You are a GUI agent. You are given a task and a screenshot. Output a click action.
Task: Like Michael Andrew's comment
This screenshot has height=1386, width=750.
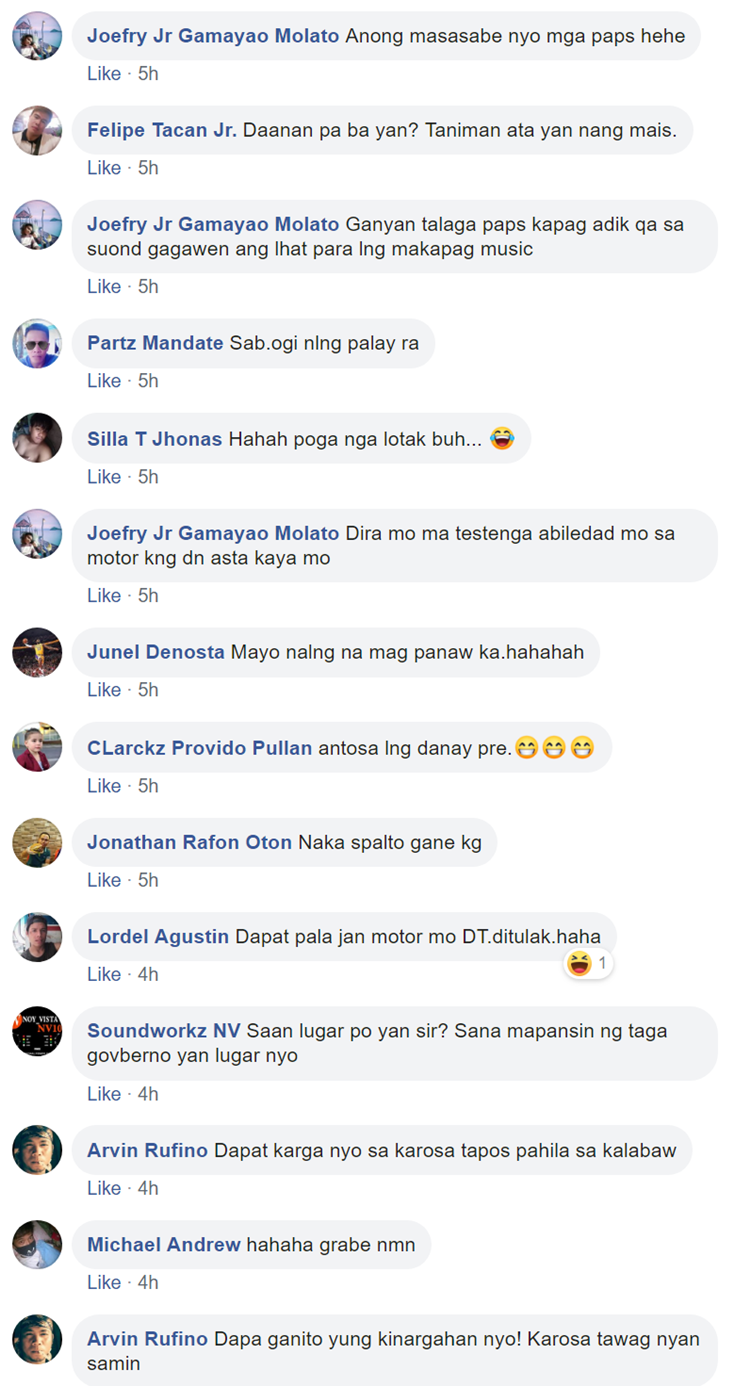(x=104, y=1282)
